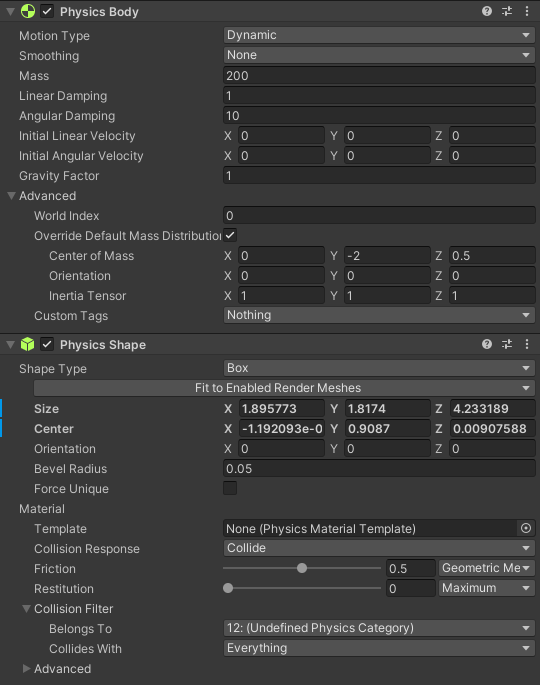Open Physics Body presets icon

[x=507, y=11]
